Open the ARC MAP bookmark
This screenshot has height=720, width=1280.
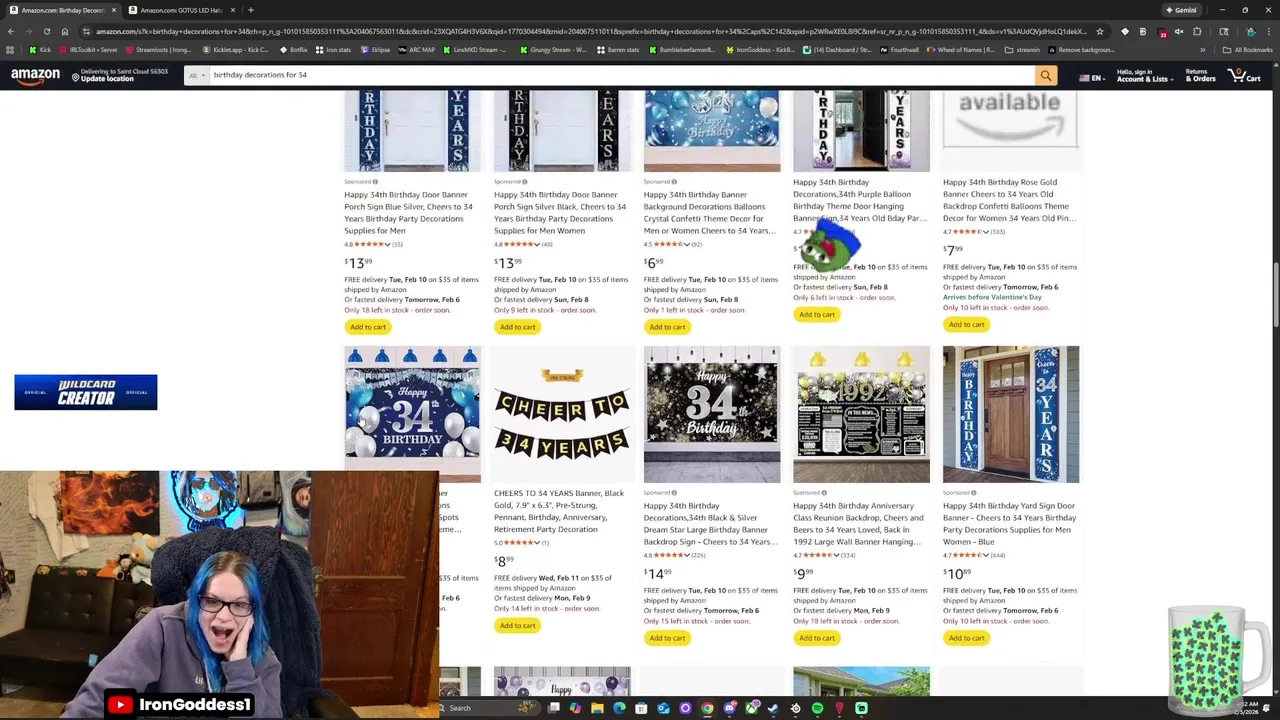418,50
